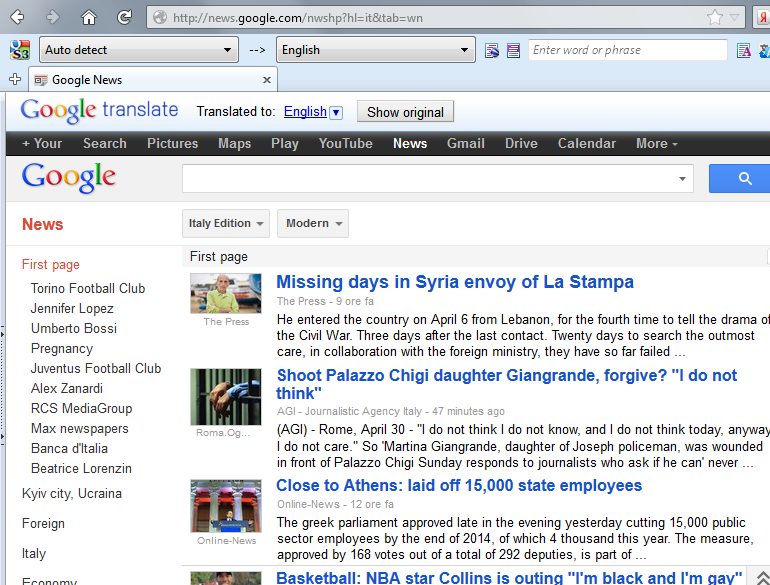The image size is (770, 585).
Task: Open the browser home page icon
Action: point(88,17)
